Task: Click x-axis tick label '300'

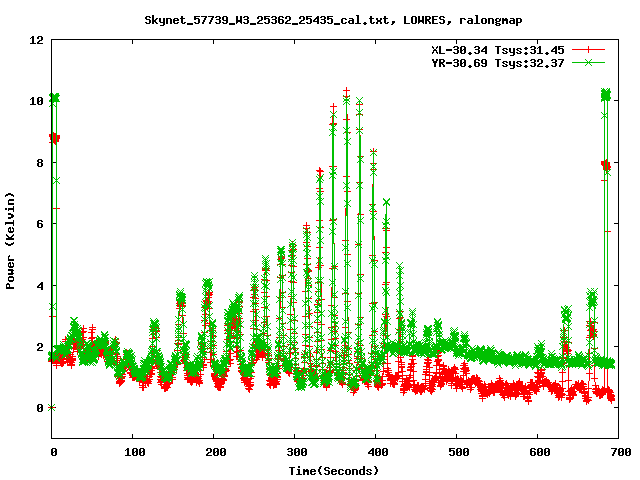Action: point(297,452)
